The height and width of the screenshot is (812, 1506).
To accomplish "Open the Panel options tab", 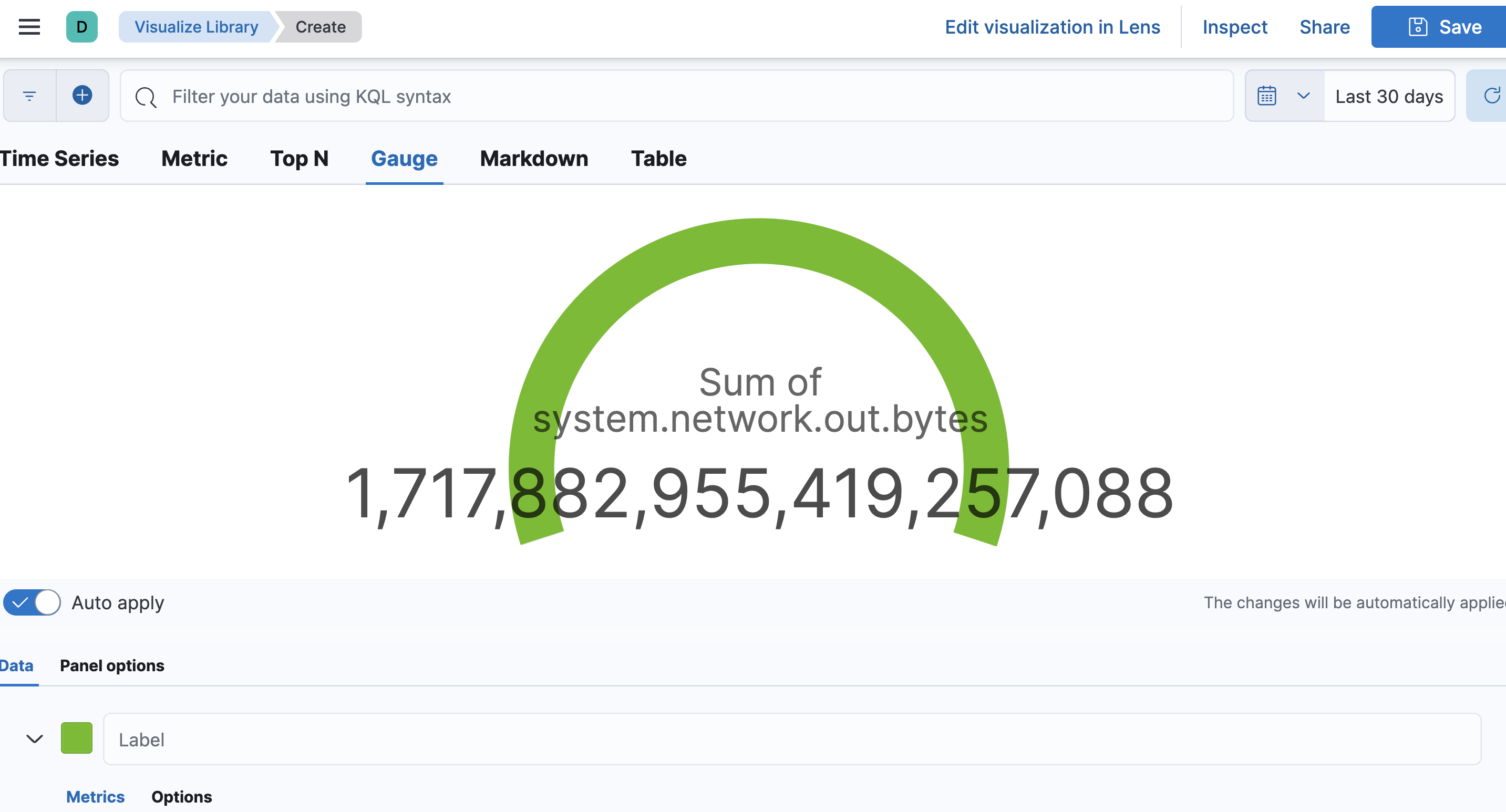I will click(112, 665).
